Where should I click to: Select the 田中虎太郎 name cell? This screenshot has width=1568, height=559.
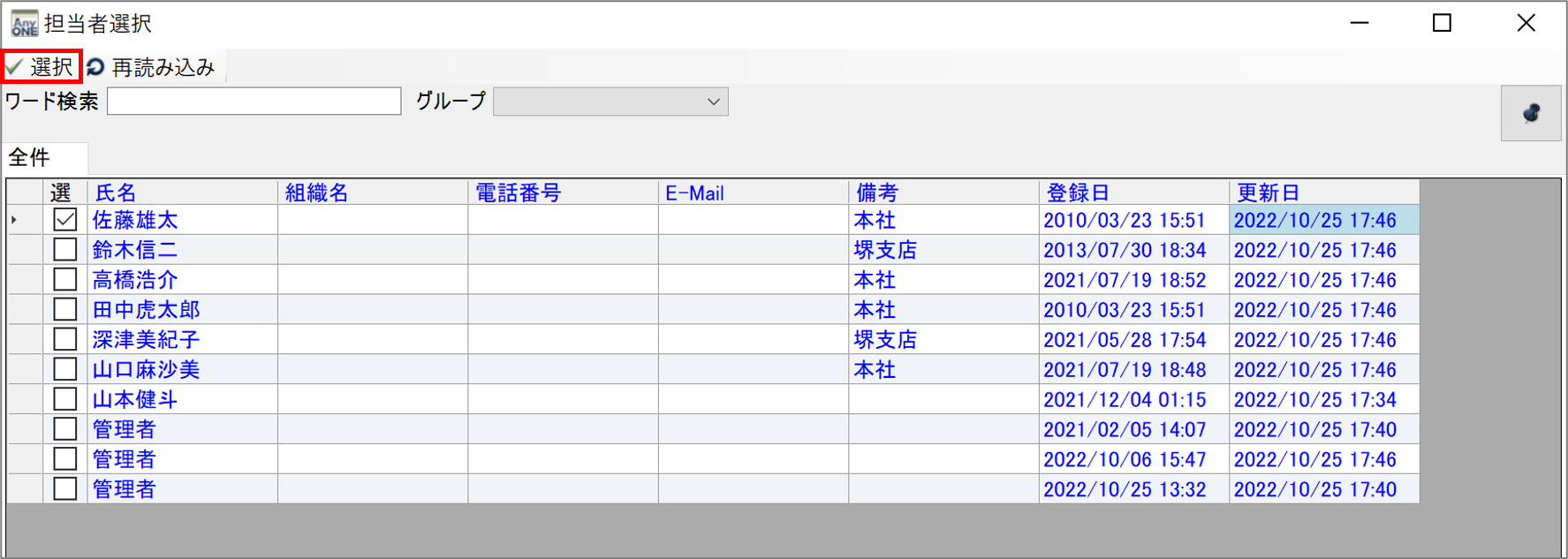point(181,310)
